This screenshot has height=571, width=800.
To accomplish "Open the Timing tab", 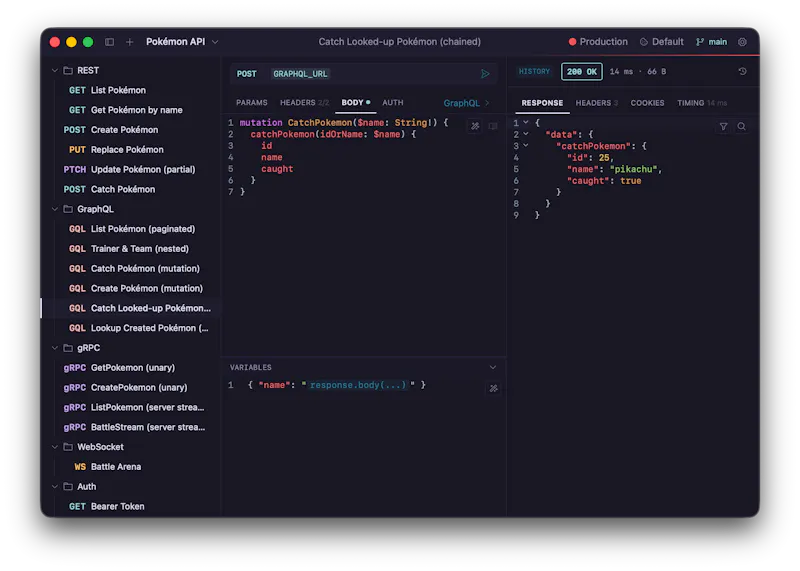I will (702, 103).
